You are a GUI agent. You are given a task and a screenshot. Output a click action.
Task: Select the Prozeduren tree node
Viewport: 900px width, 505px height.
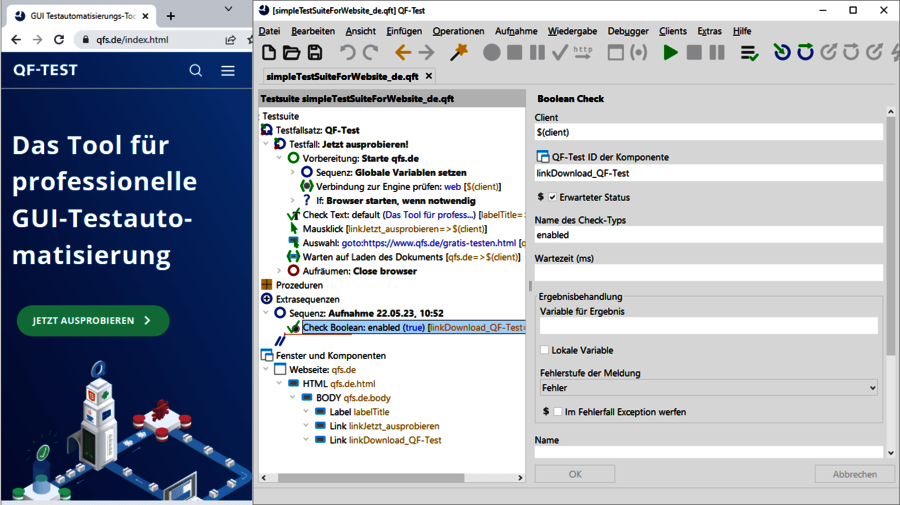click(299, 285)
